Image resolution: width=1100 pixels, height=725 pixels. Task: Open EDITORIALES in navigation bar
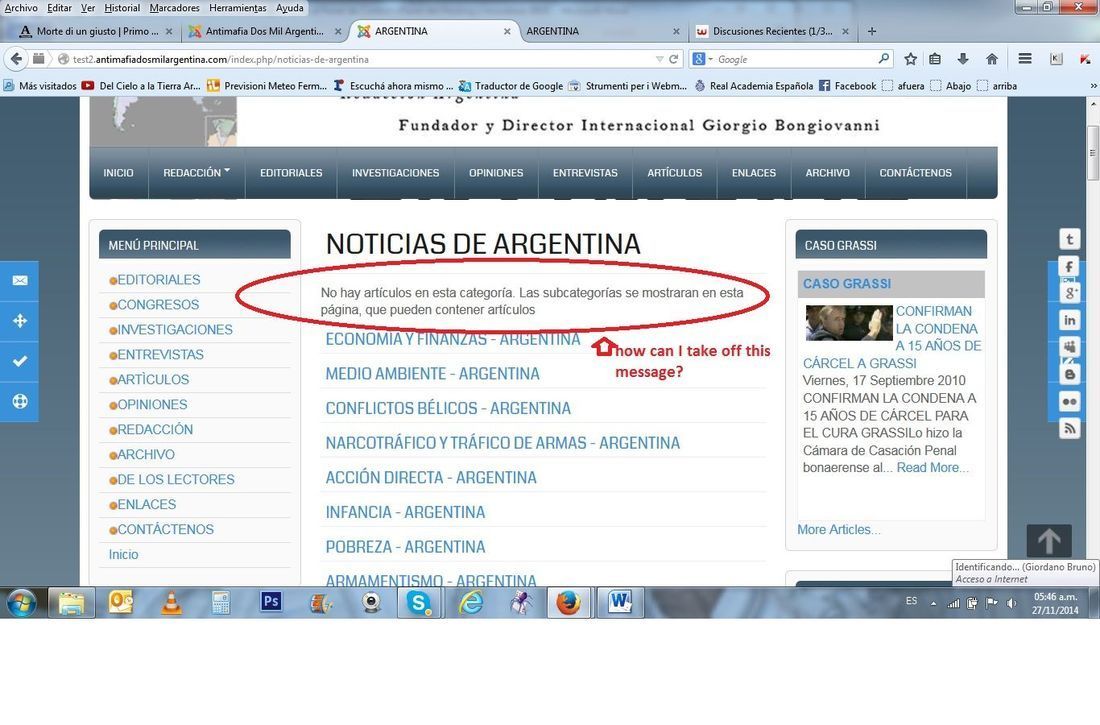[x=291, y=173]
